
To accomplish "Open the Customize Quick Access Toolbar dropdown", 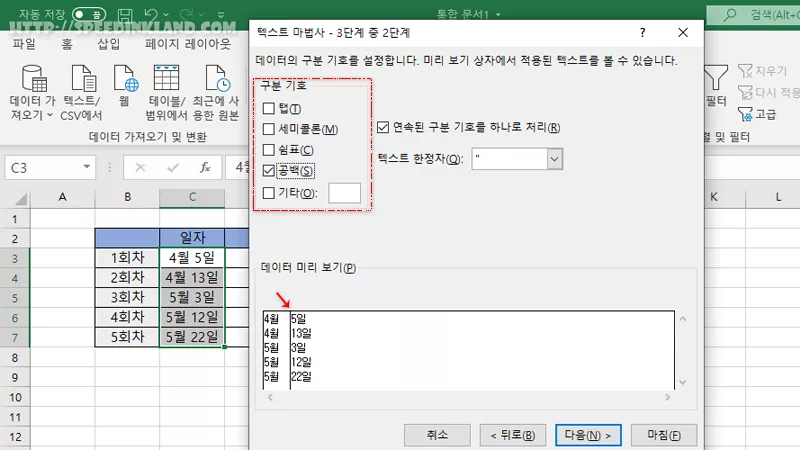I will pyautogui.click(x=221, y=15).
